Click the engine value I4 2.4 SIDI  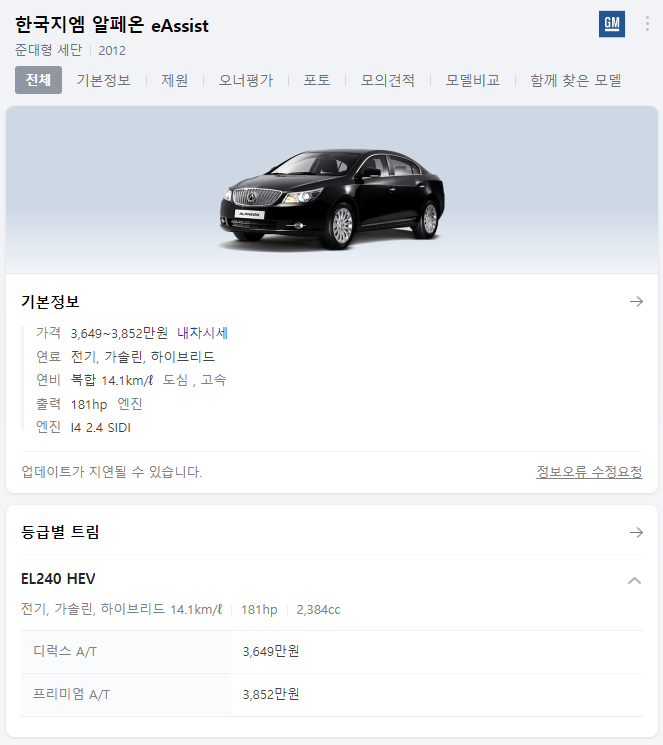tap(100, 428)
